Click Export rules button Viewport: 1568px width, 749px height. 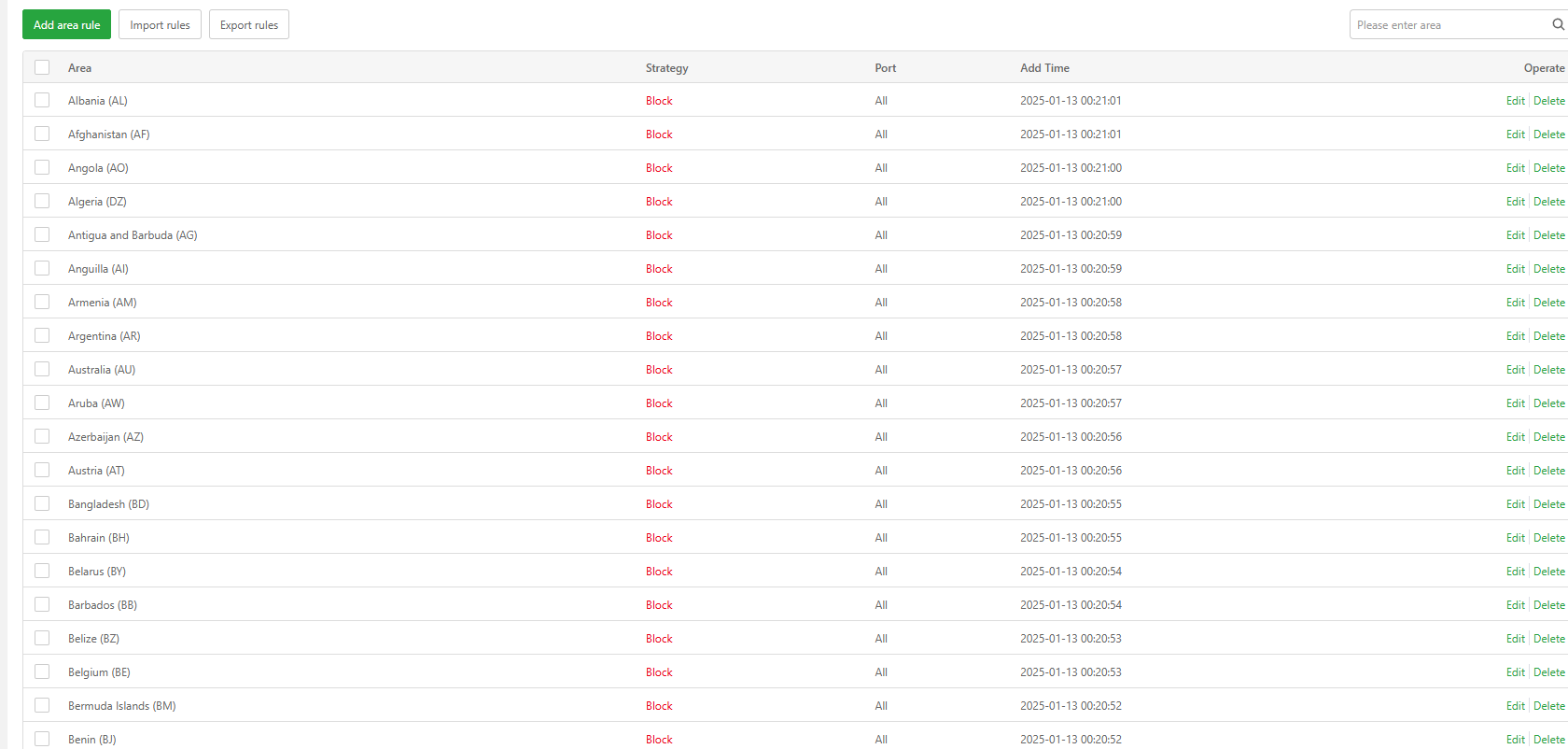(249, 25)
